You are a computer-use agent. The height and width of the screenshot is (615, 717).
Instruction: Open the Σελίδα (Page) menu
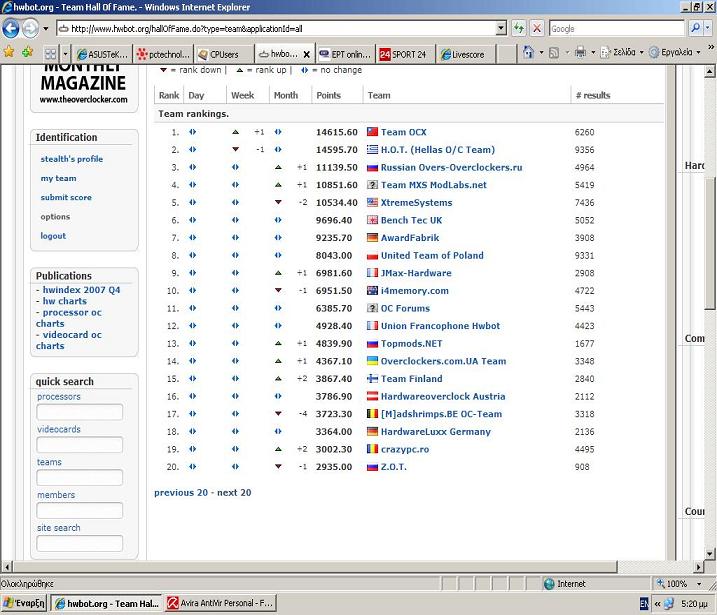[x=622, y=52]
